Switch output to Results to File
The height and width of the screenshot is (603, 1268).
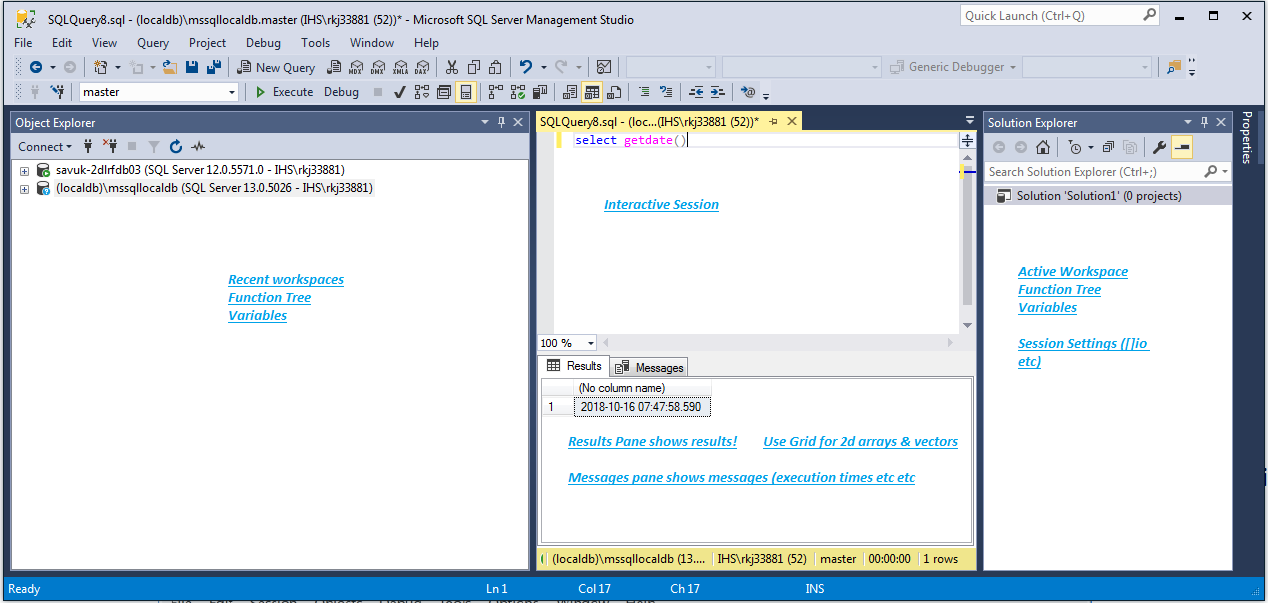tap(615, 92)
